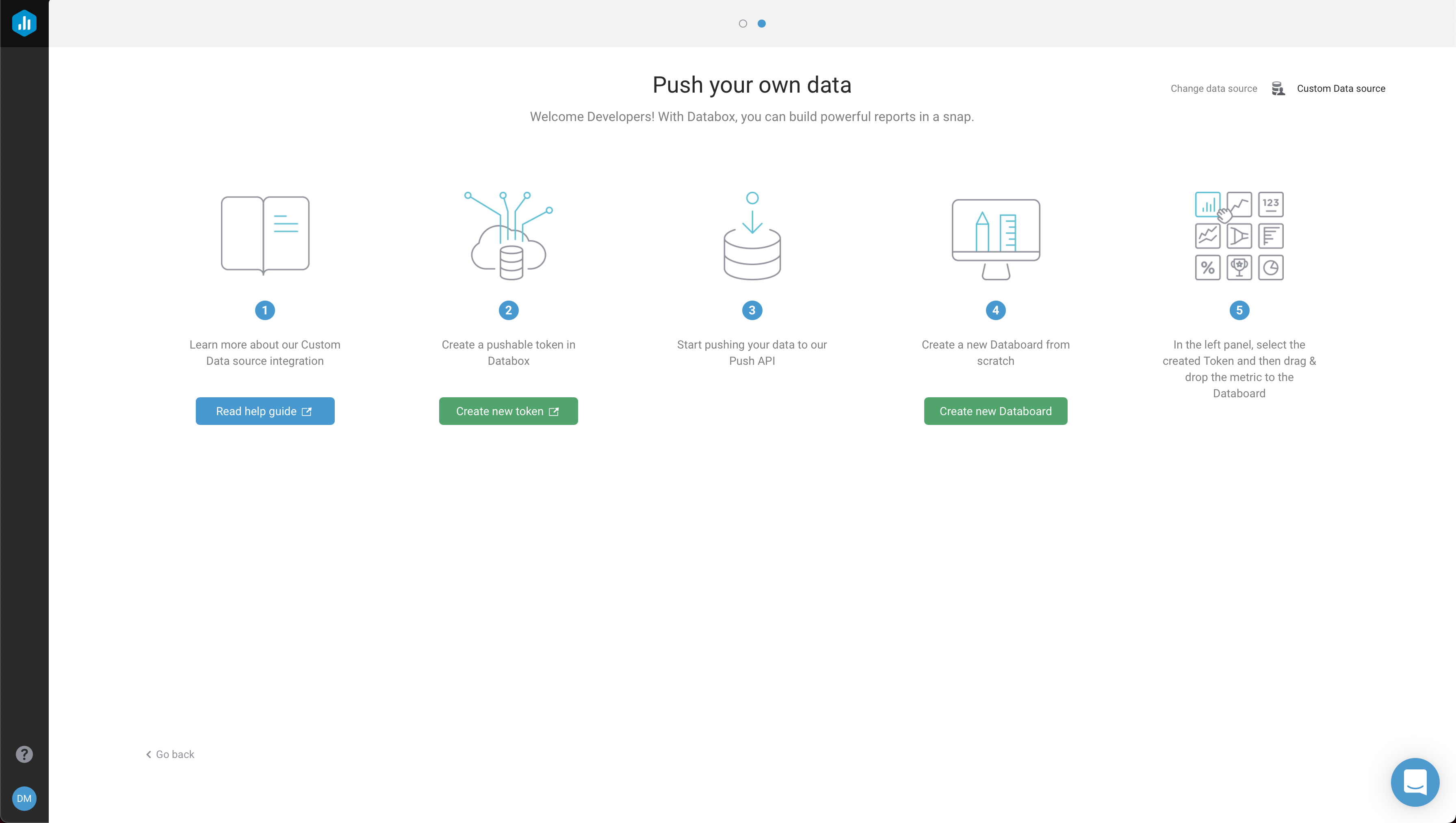Click the external link icon on Read help guide
1456x823 pixels.
306,411
